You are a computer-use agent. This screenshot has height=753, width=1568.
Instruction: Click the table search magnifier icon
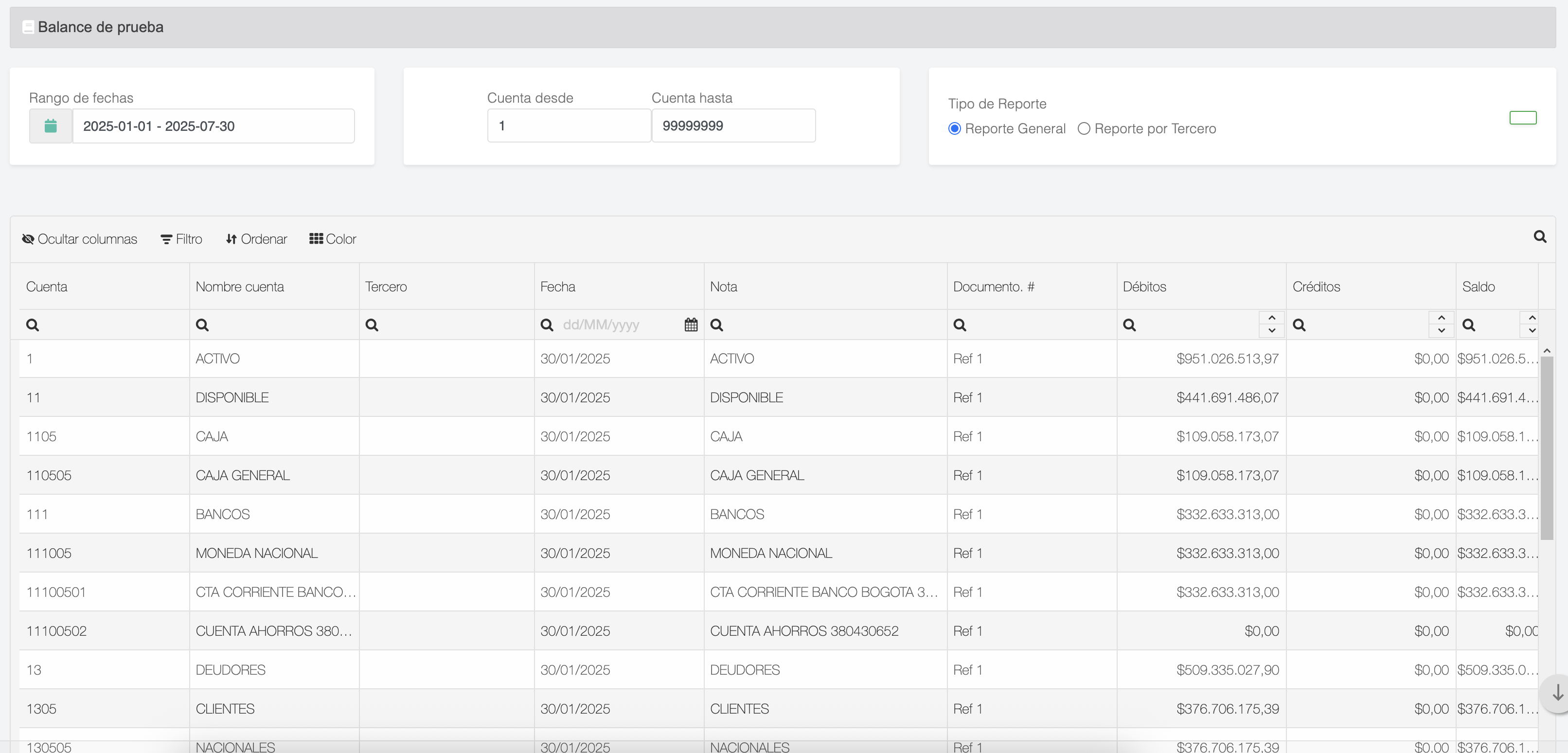tap(1539, 237)
